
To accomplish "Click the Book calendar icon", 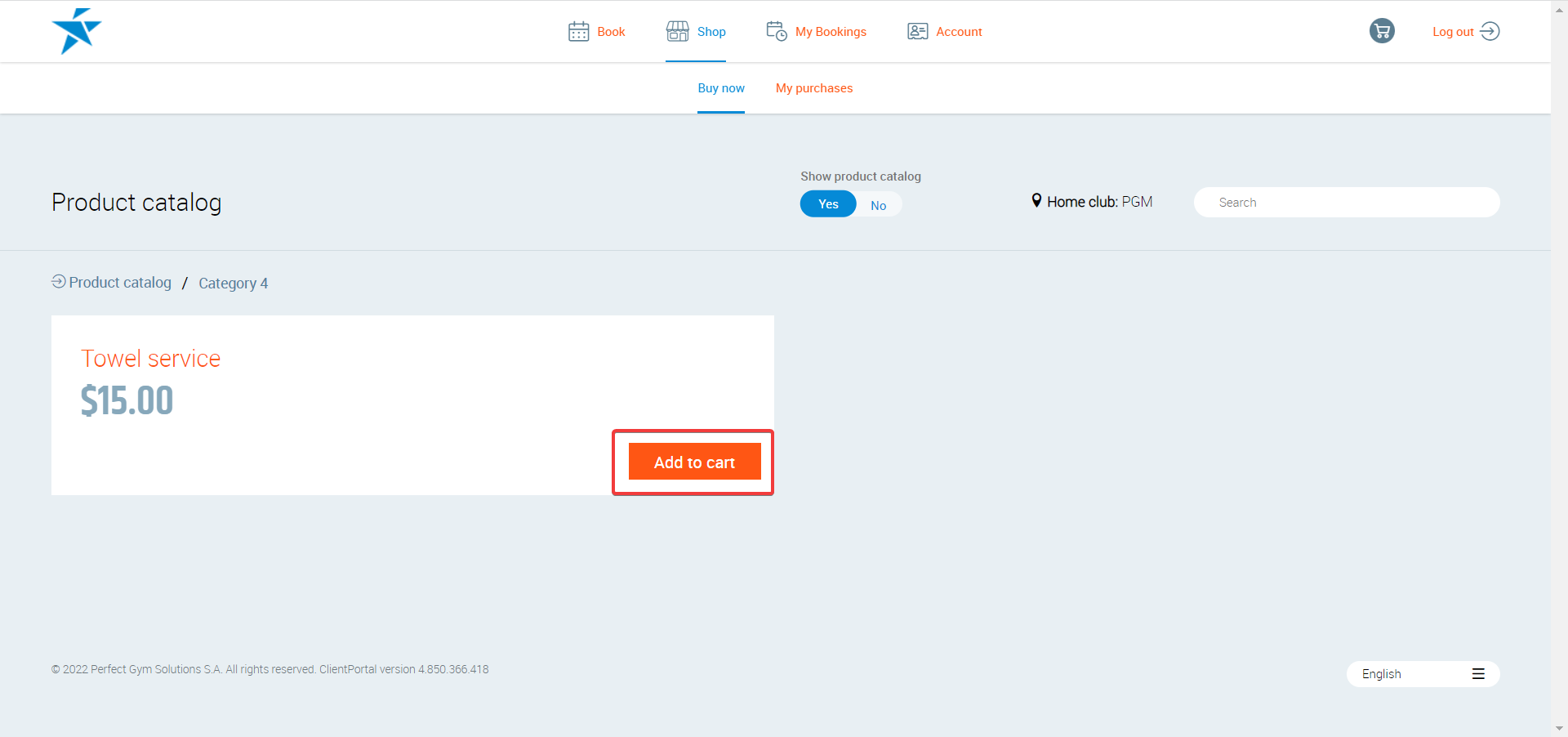I will coord(578,32).
